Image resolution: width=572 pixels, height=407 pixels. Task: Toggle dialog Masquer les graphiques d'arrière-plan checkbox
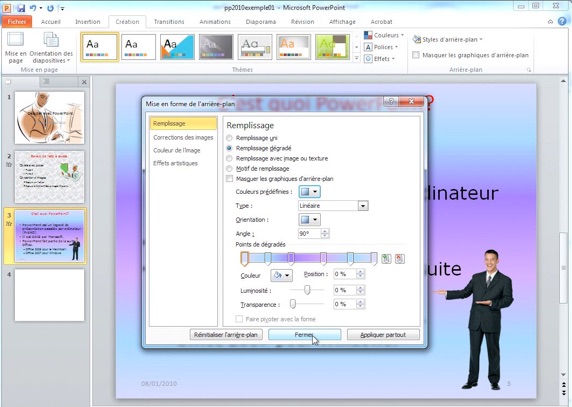click(x=229, y=179)
